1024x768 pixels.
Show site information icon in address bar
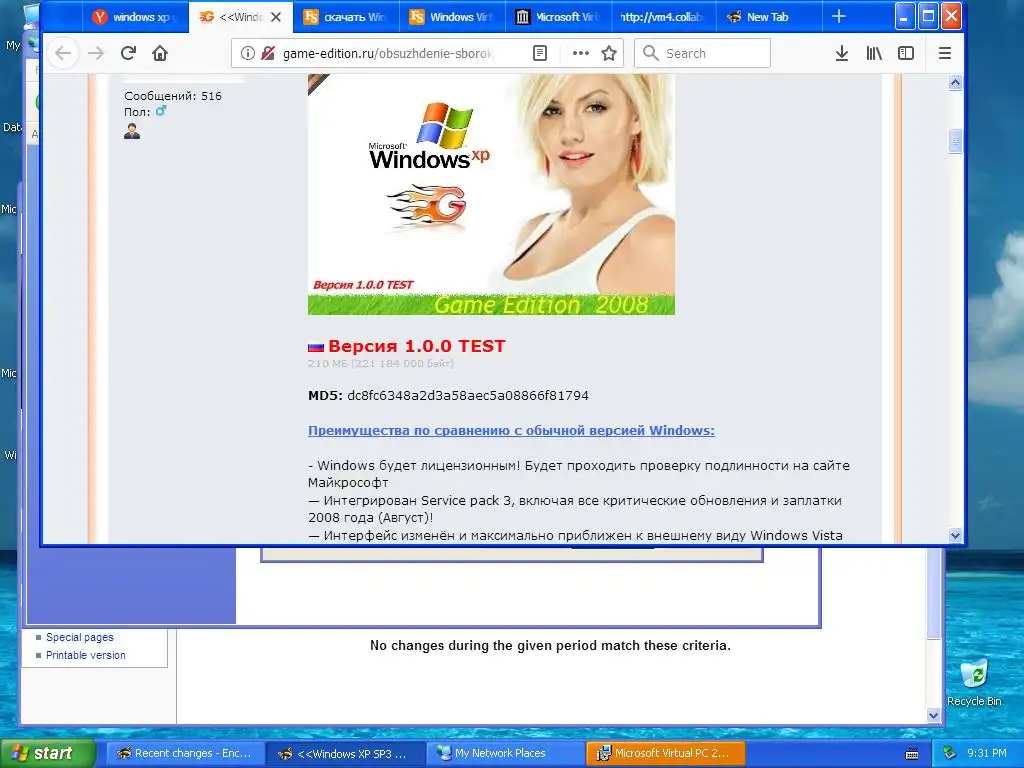247,53
